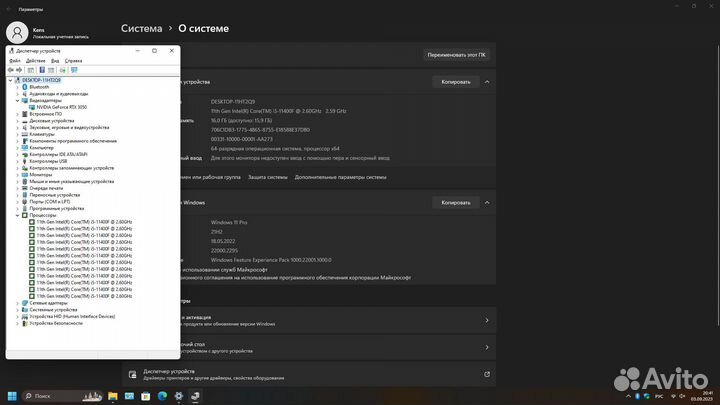
Task: Open Microsoft Store from taskbar
Action: (x=146, y=396)
